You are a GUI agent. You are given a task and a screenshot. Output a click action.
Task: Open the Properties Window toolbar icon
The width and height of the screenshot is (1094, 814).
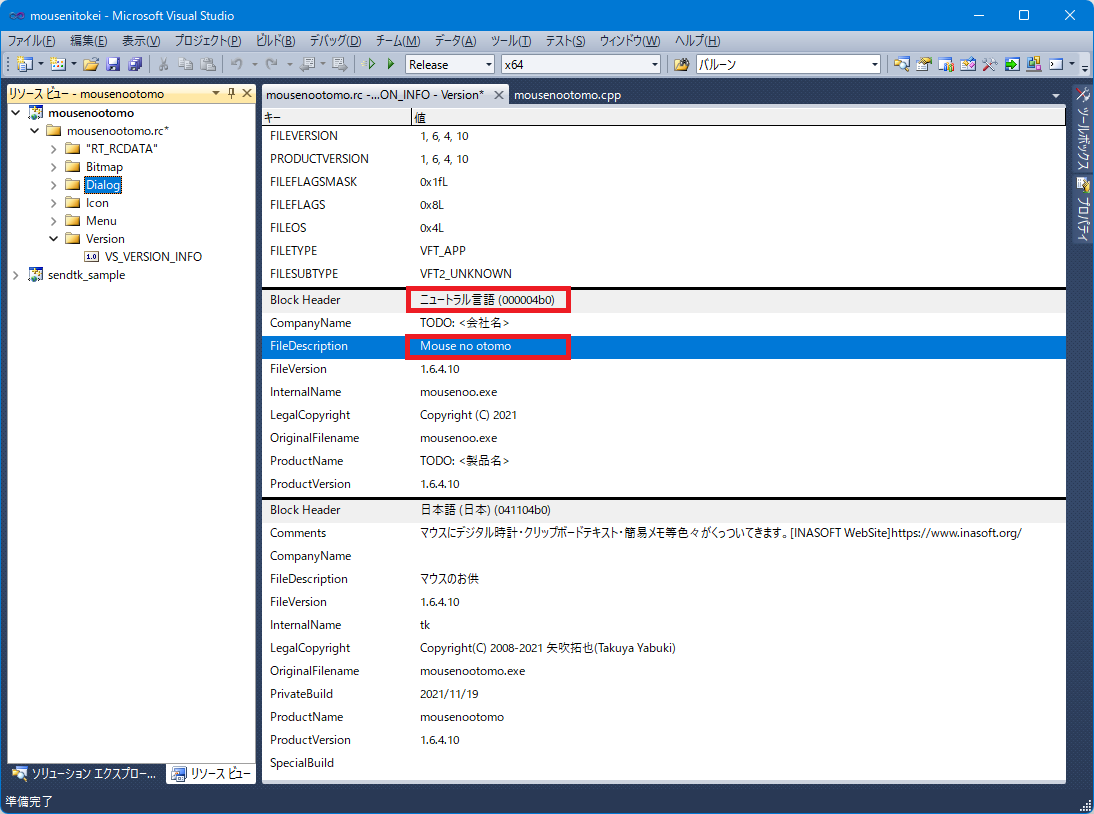coord(924,64)
